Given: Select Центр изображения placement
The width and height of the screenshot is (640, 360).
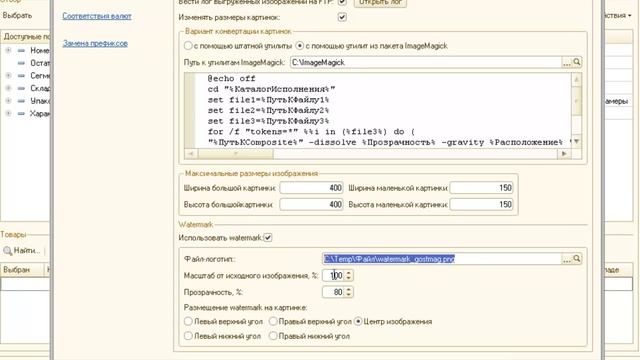Looking at the screenshot, I should pos(358,321).
